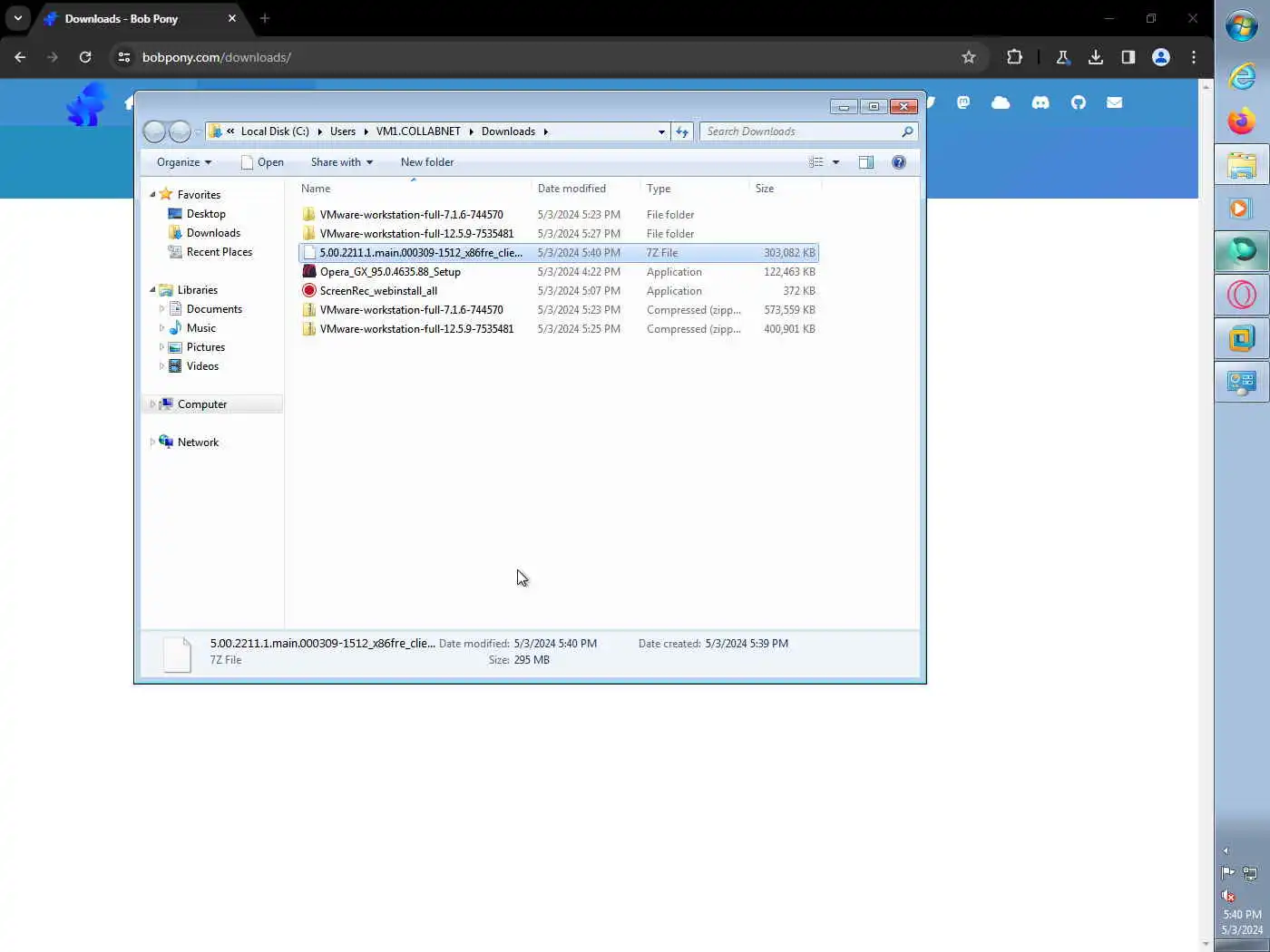Click Local Disk (C:) in the breadcrumb
The height and width of the screenshot is (952, 1270).
coord(275,131)
